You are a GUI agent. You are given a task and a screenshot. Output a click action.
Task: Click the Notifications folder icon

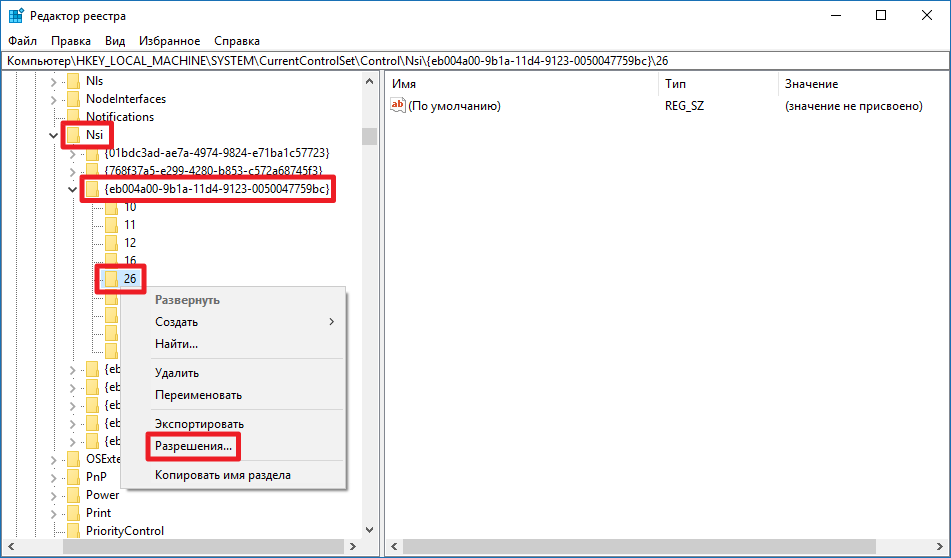point(73,116)
